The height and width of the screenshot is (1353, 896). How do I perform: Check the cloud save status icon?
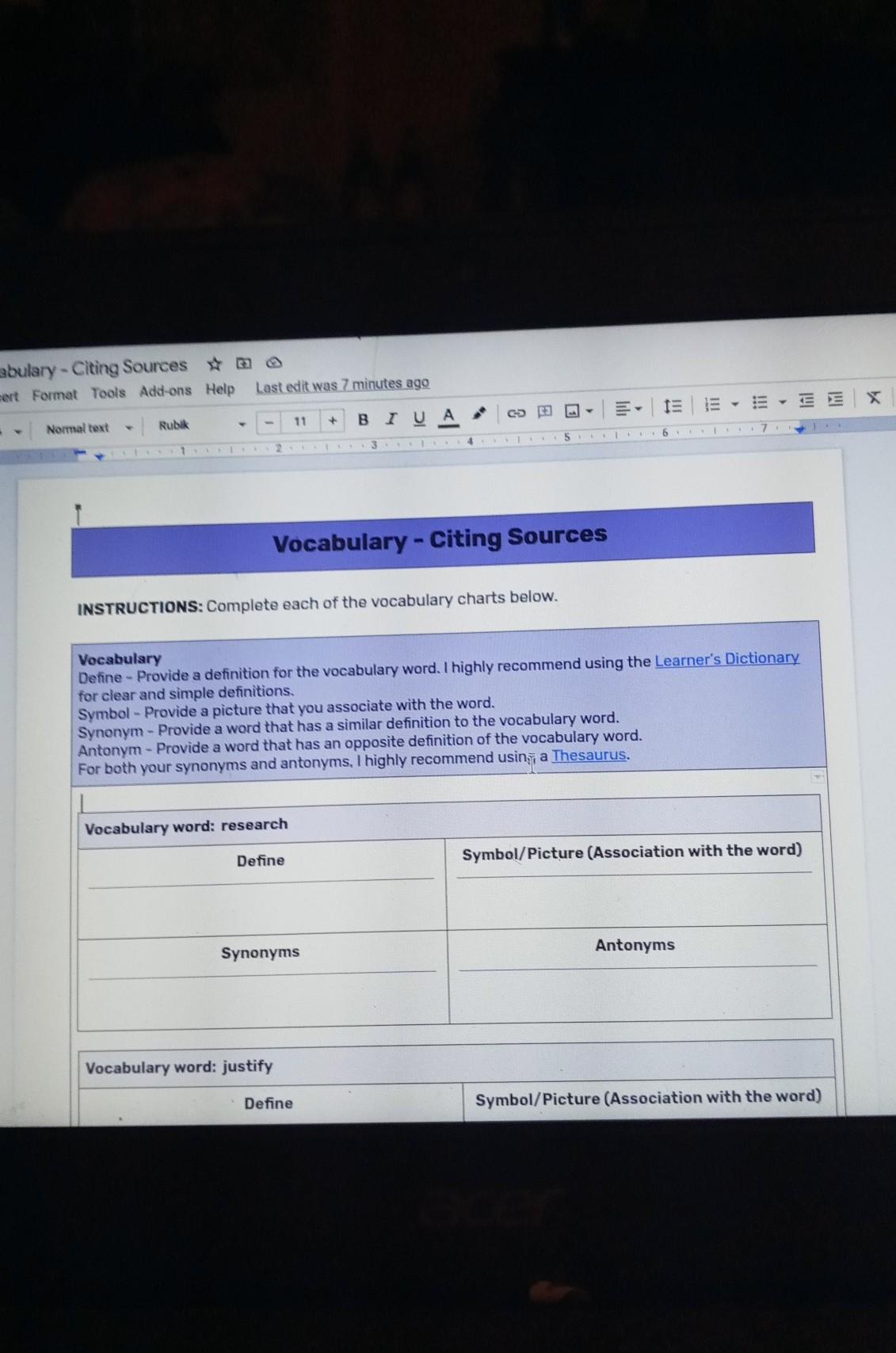point(273,363)
